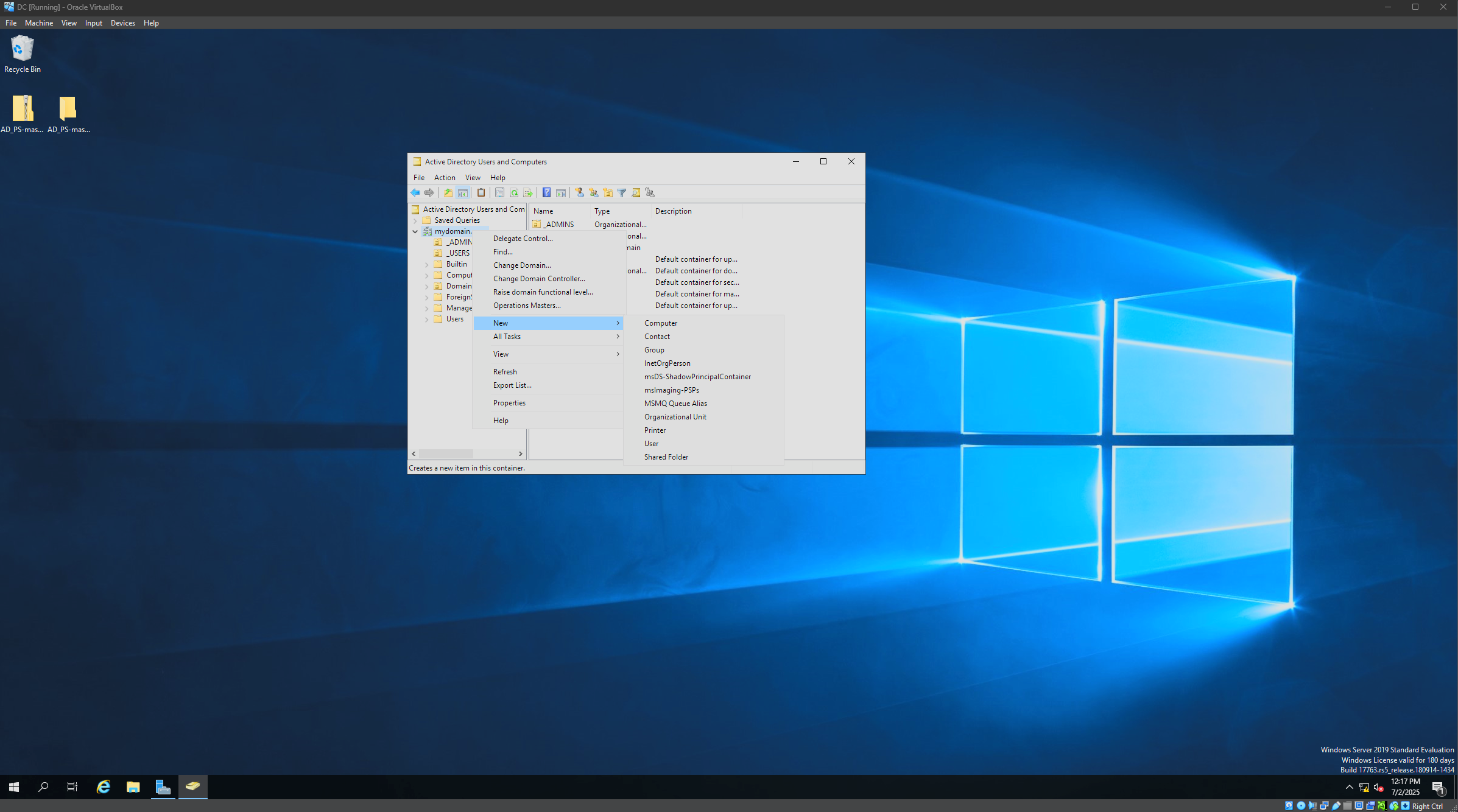
Task: Choose Properties from the context menu
Action: (x=548, y=403)
